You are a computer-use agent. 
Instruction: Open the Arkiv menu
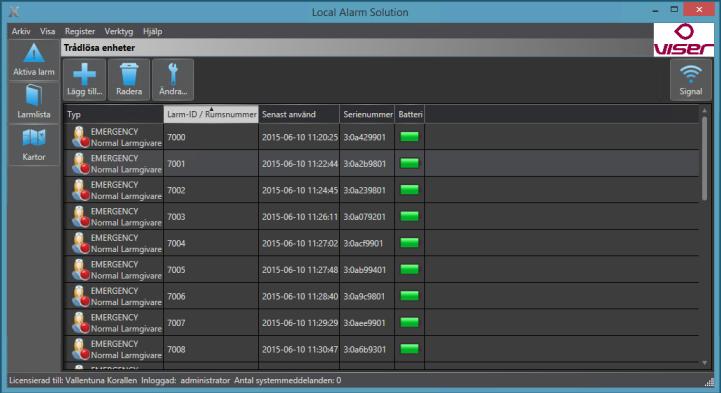pyautogui.click(x=21, y=31)
